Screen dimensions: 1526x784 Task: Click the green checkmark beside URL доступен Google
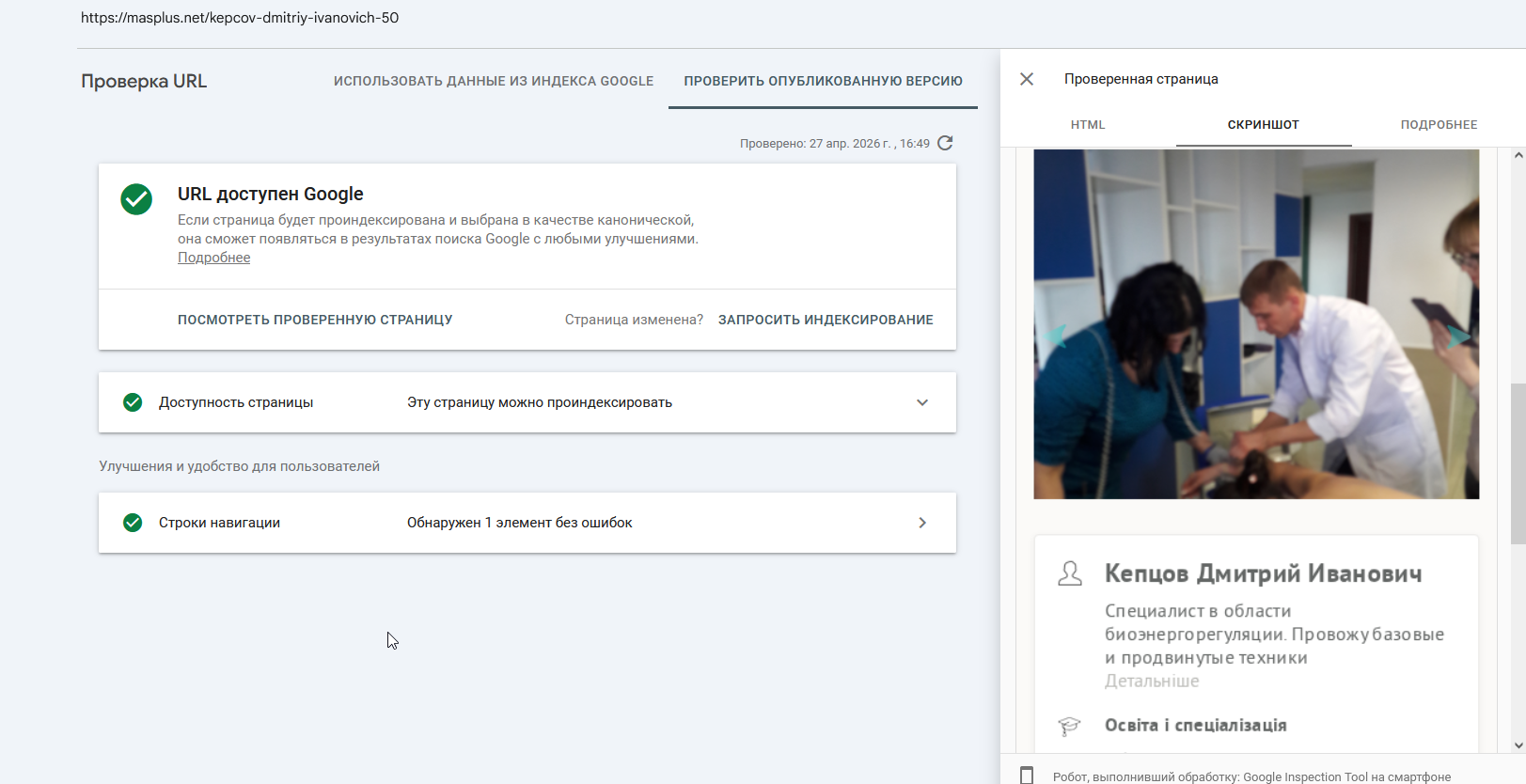136,199
